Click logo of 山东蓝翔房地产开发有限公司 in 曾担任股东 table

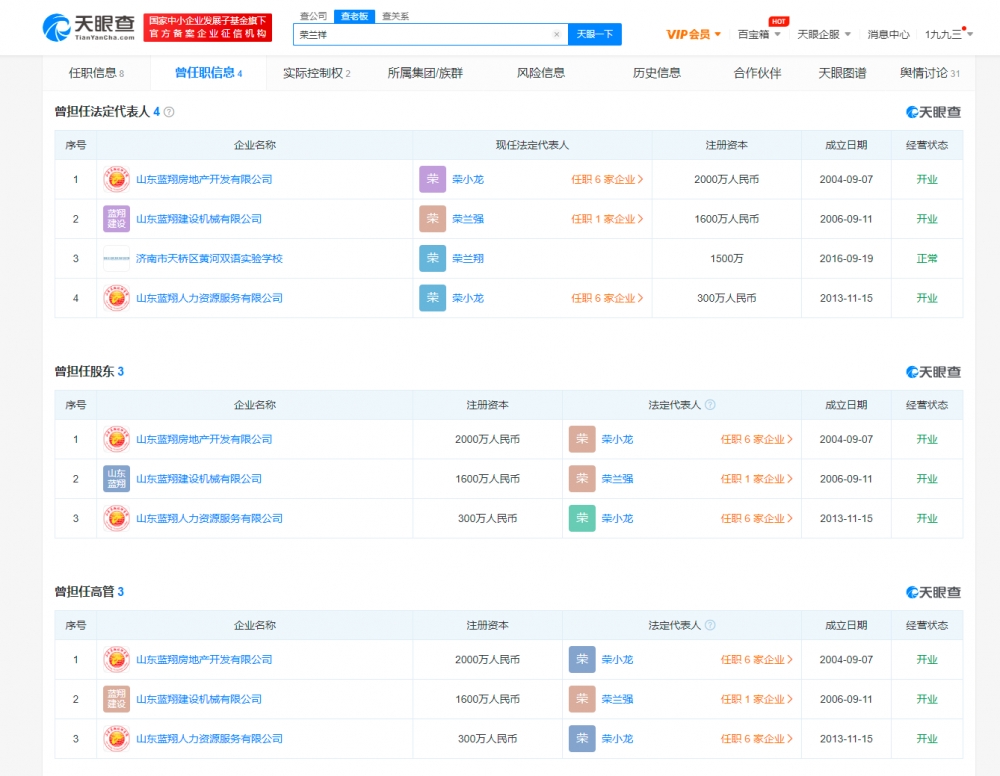pyautogui.click(x=117, y=439)
